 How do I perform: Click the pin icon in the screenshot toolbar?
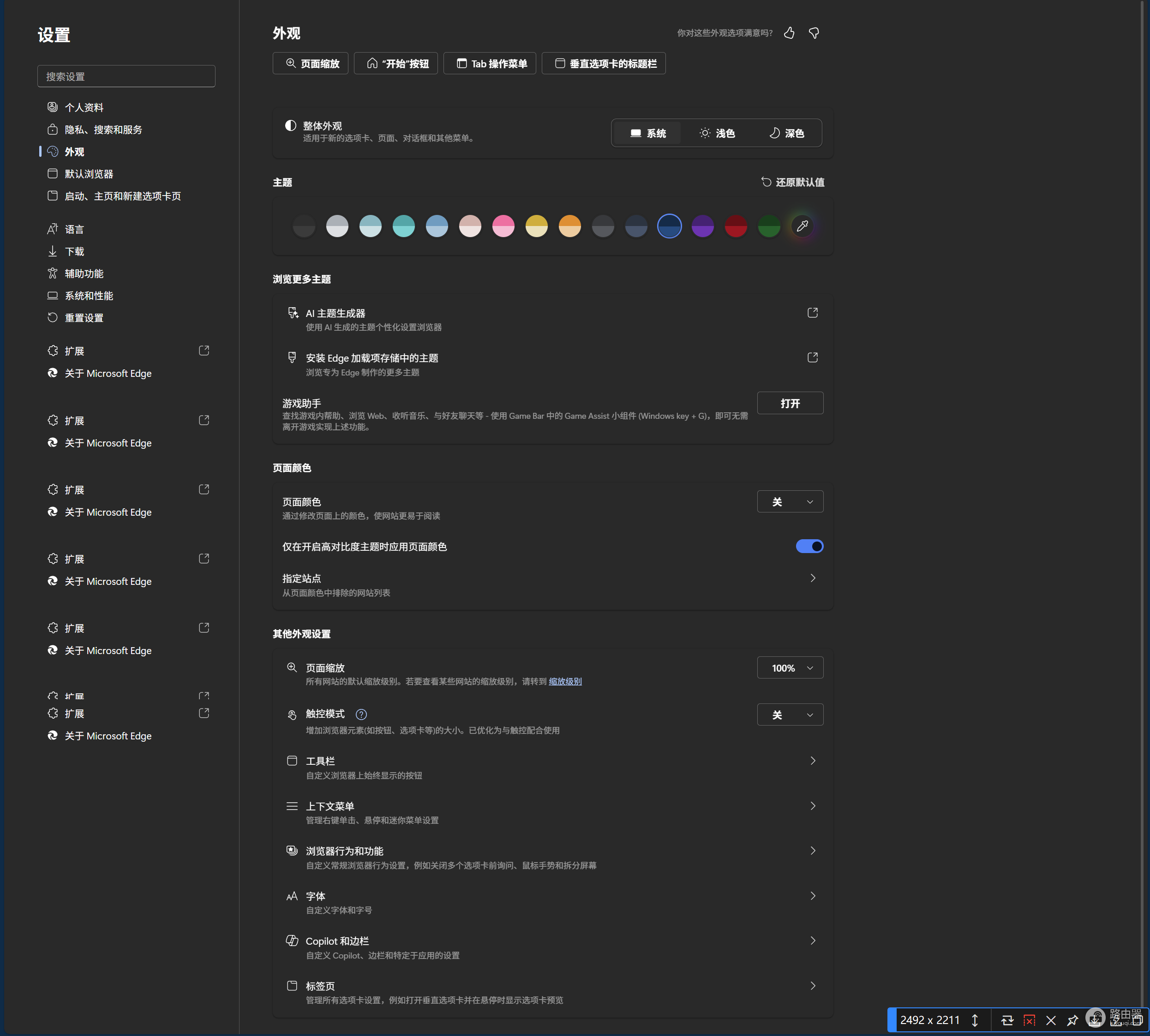pyautogui.click(x=1072, y=1021)
